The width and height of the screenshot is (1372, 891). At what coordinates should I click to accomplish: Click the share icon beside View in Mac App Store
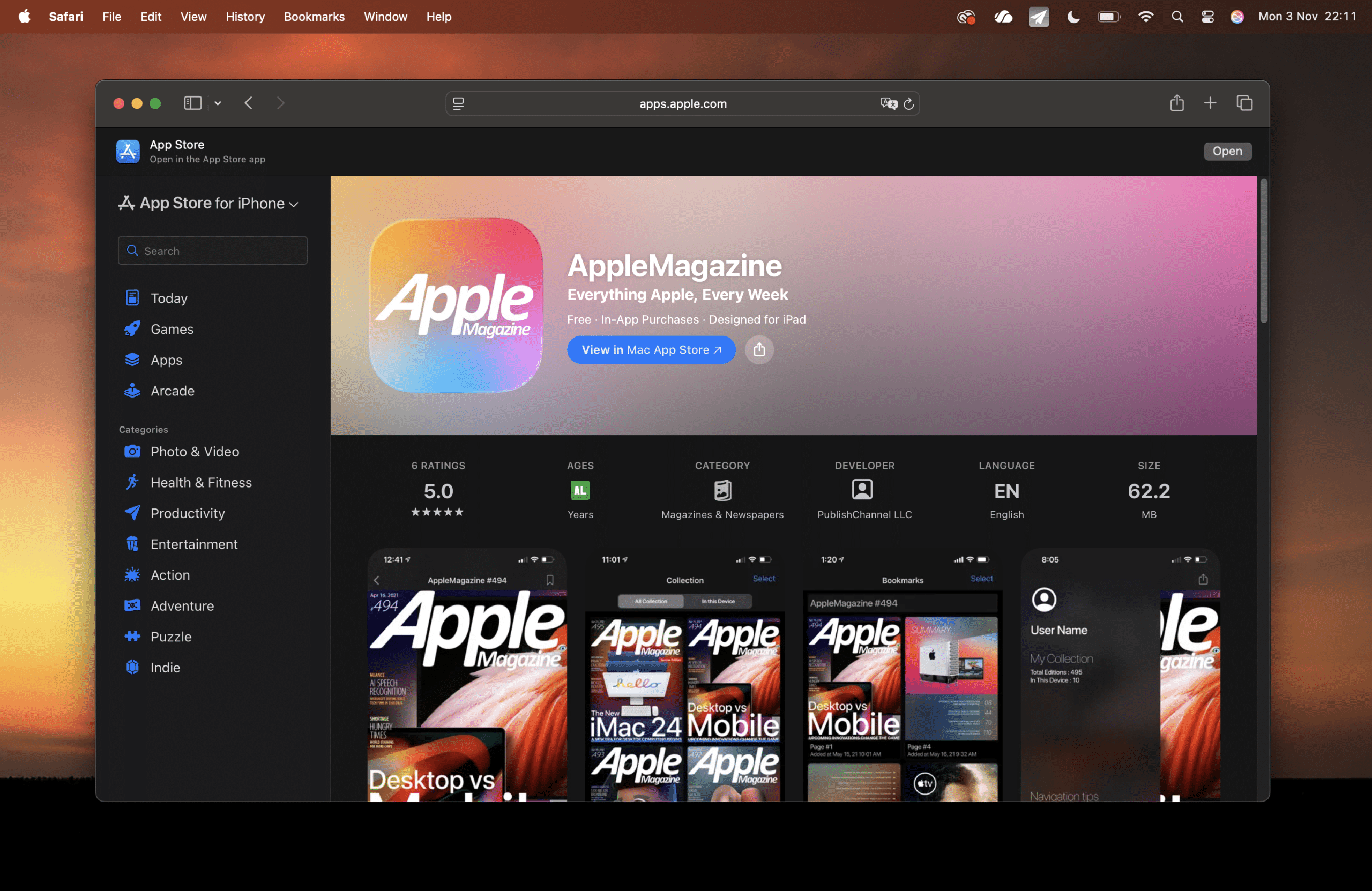coord(759,350)
